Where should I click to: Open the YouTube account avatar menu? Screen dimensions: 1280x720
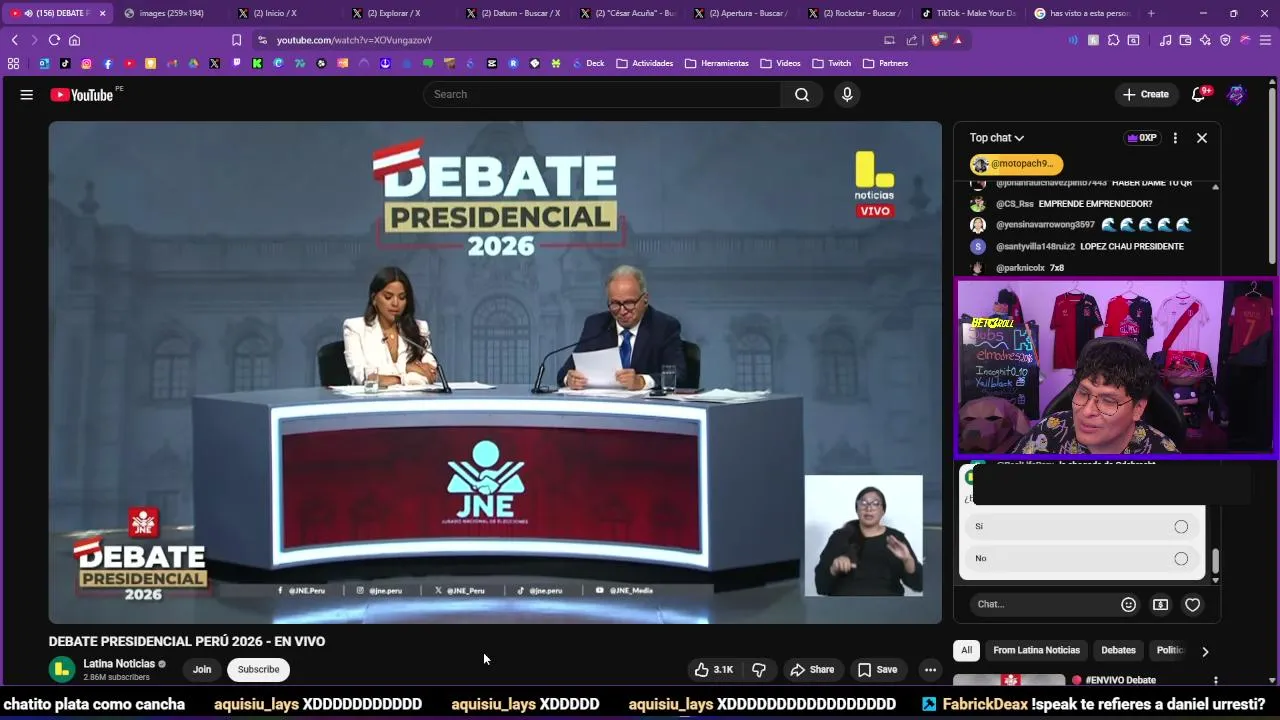click(x=1236, y=95)
